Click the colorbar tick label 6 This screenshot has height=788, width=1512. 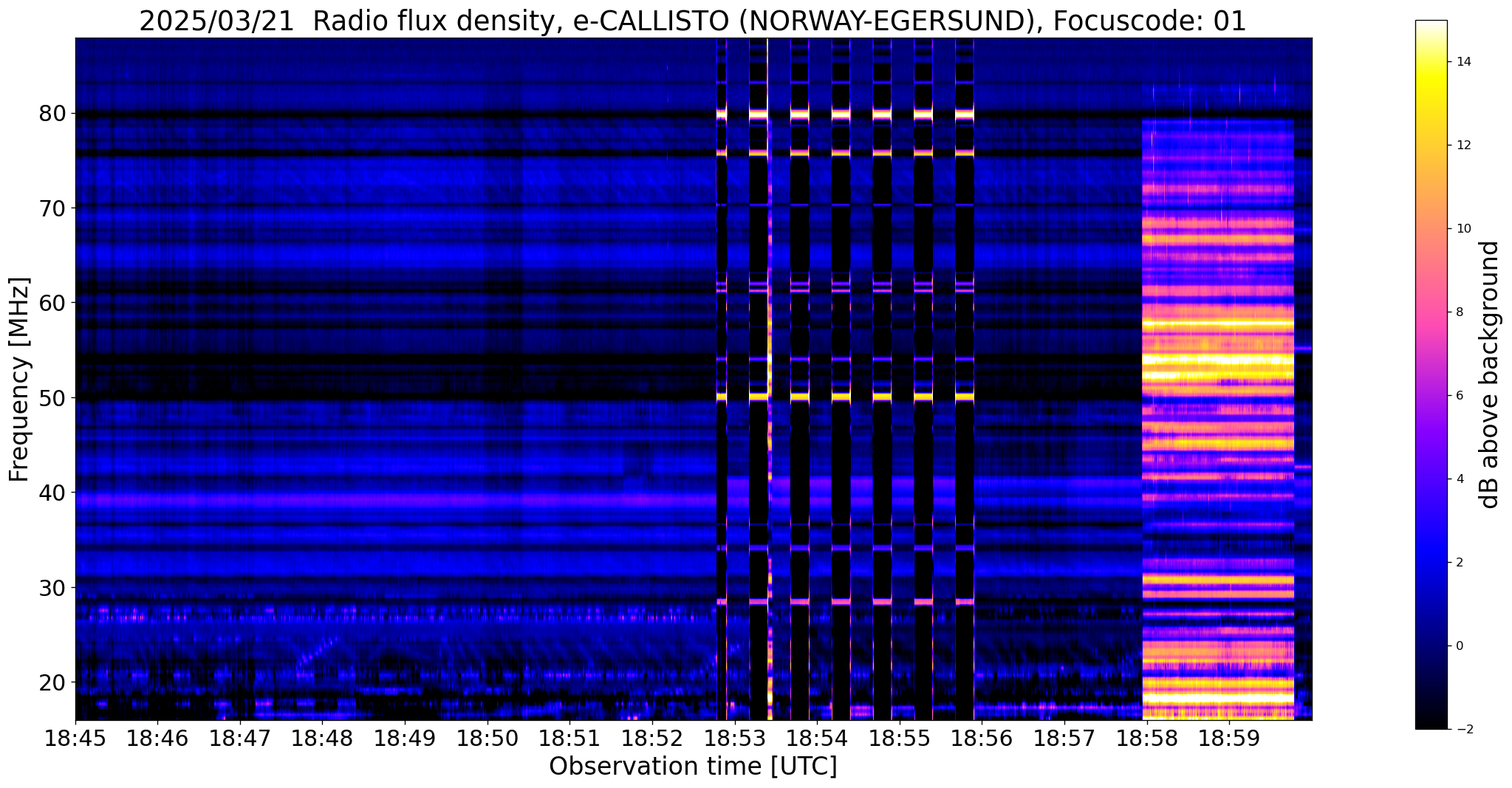[1459, 396]
